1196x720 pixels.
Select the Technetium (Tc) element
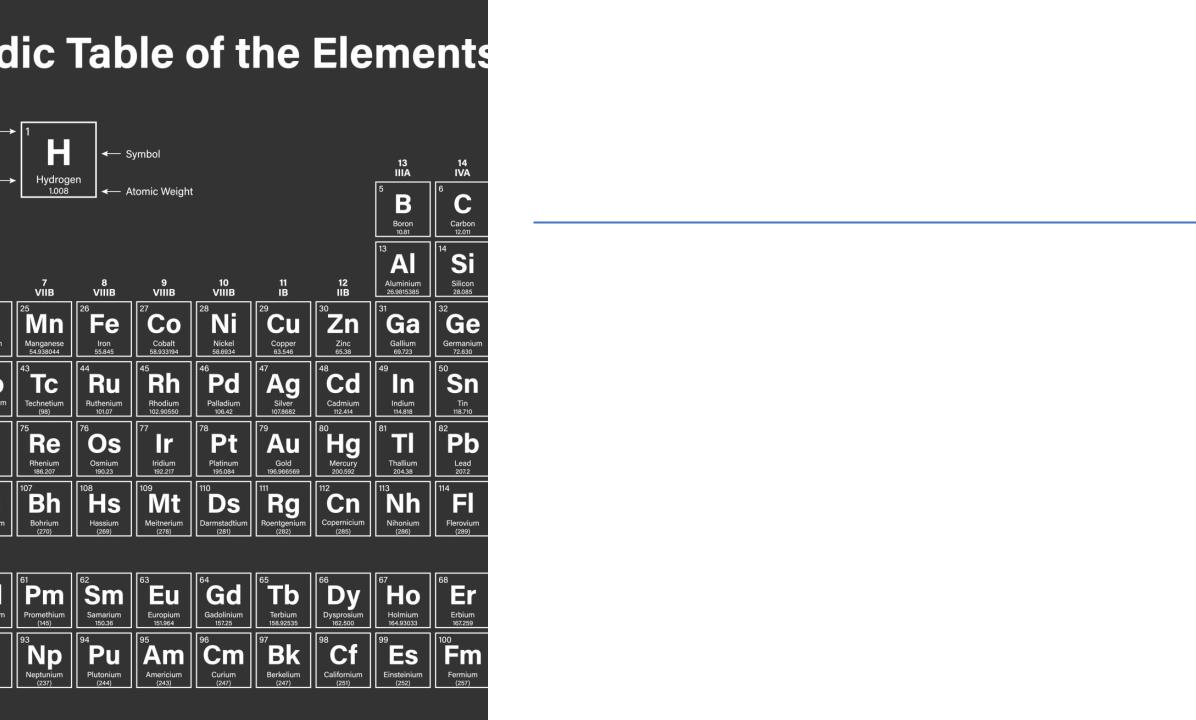[x=44, y=389]
